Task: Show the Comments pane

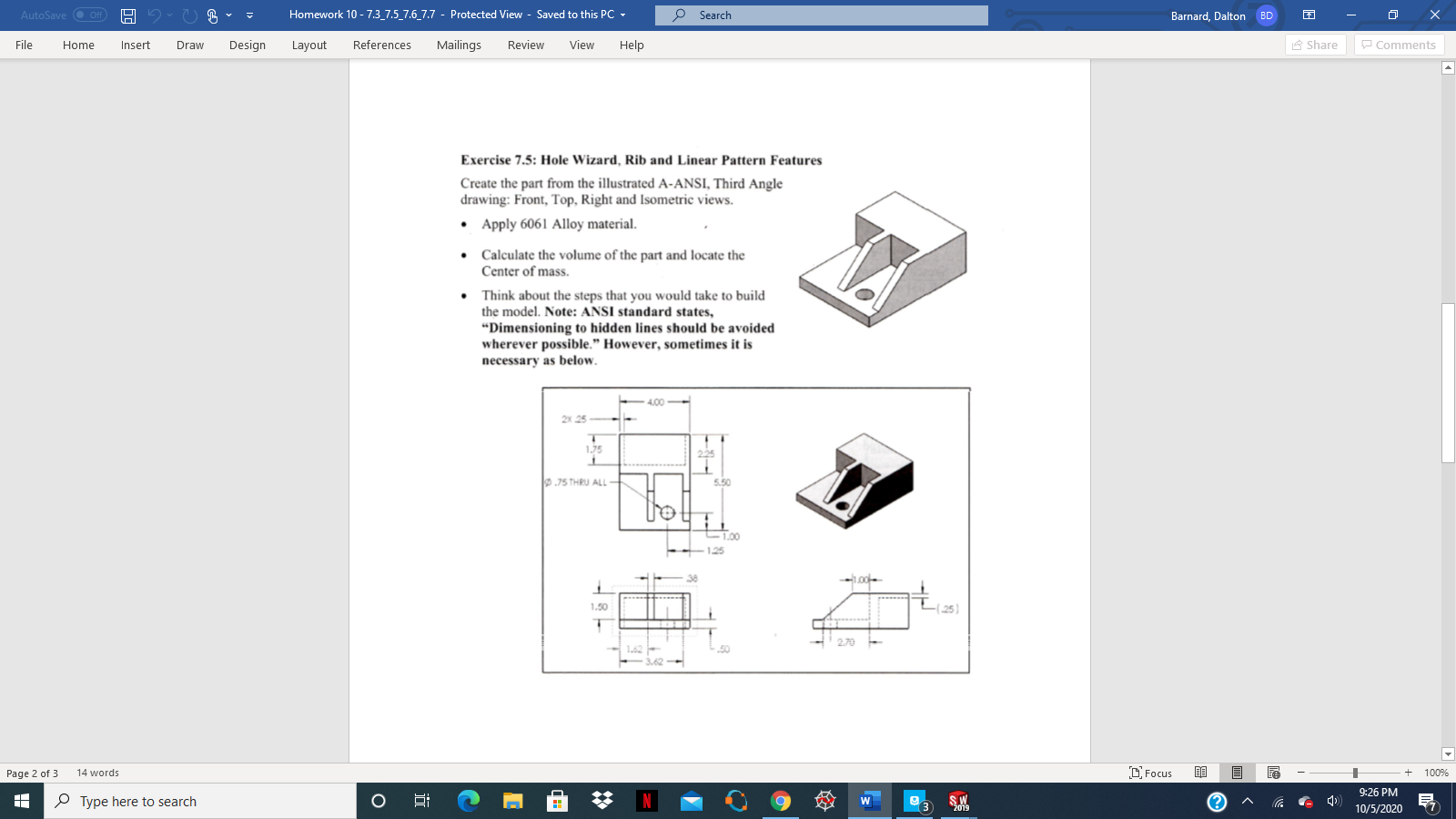Action: [x=1399, y=44]
